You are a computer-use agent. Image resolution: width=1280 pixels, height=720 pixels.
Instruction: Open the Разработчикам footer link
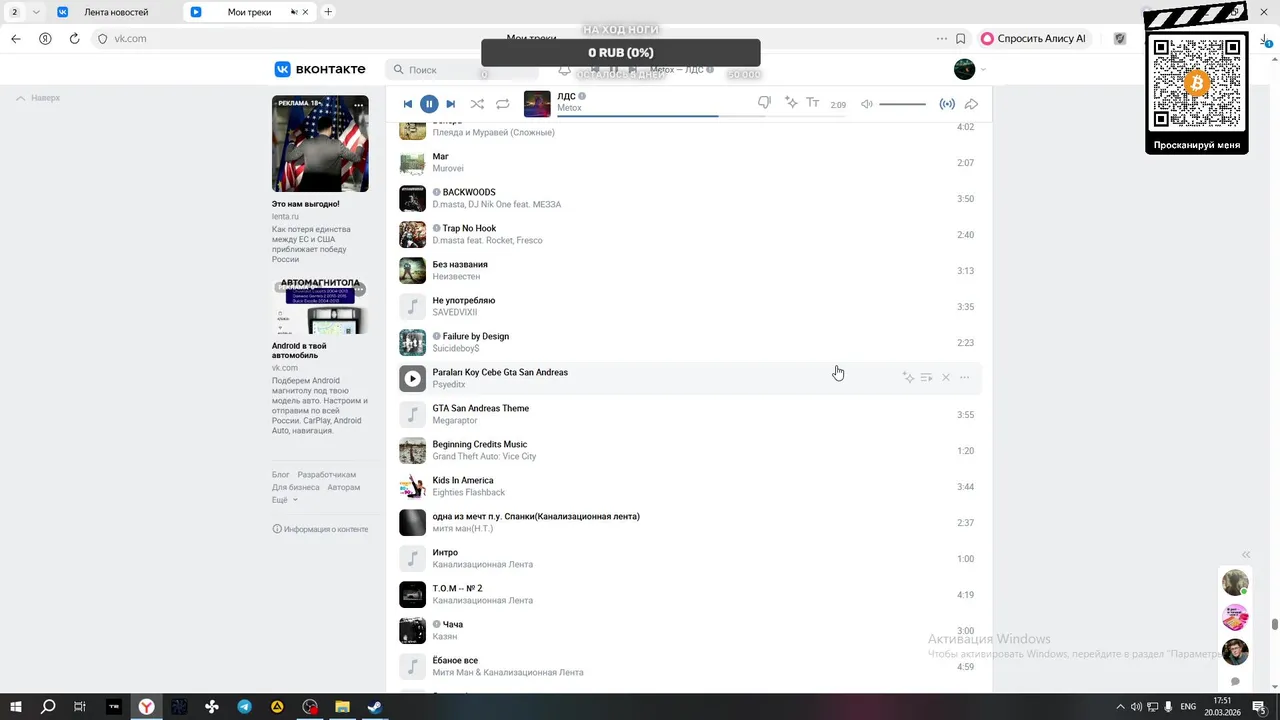tap(326, 475)
